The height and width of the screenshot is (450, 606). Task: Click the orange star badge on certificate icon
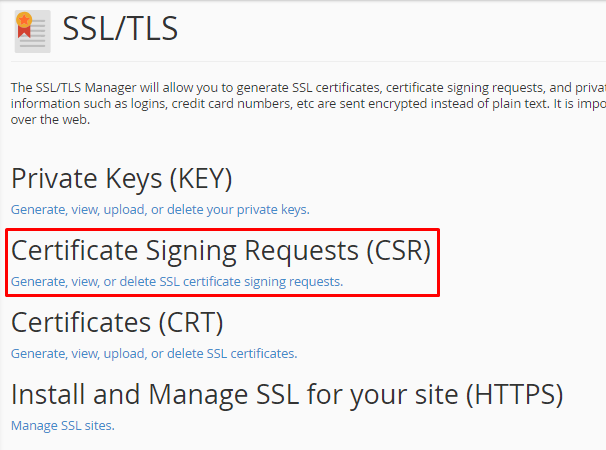coord(24,19)
